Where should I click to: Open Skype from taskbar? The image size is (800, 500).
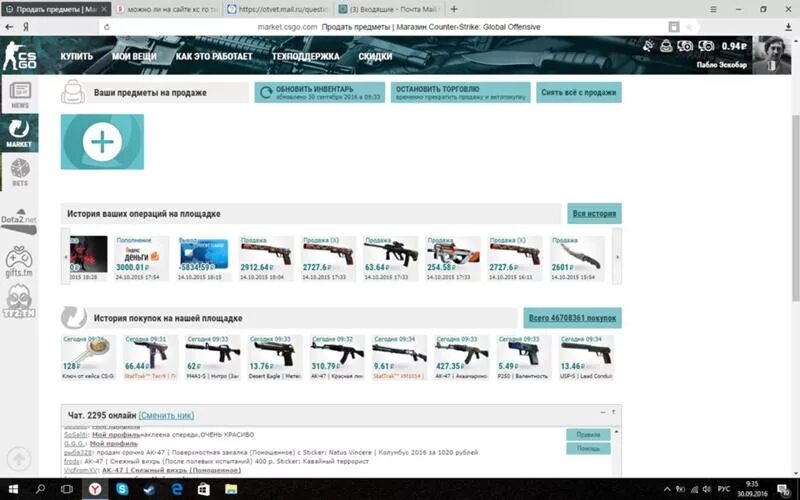(122, 489)
